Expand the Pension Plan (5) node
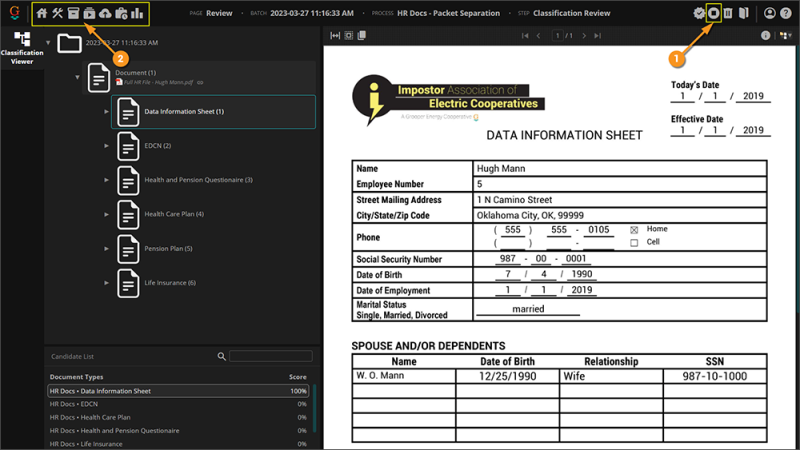800x450 pixels. point(107,248)
